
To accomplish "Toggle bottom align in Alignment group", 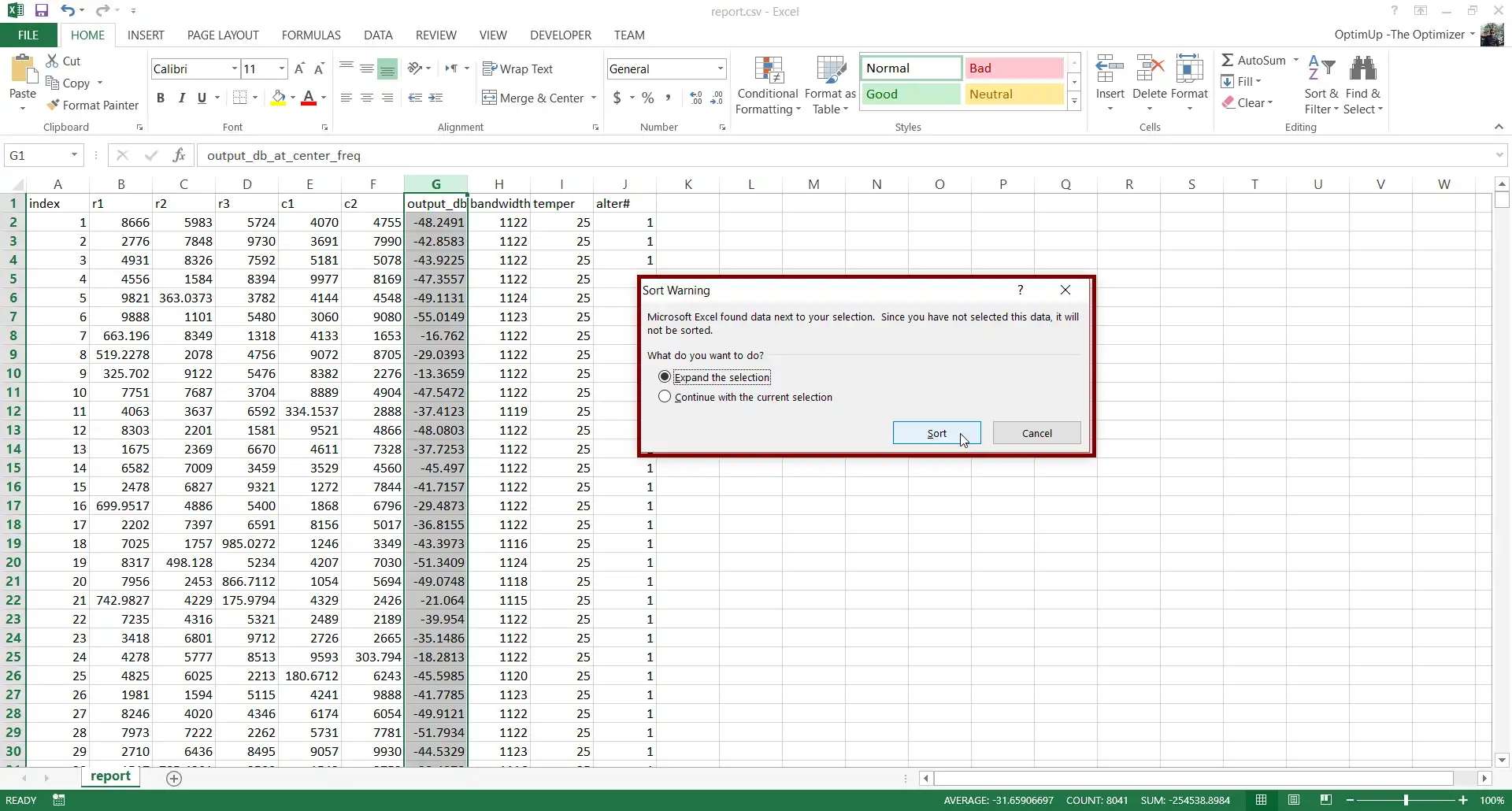I will (387, 69).
